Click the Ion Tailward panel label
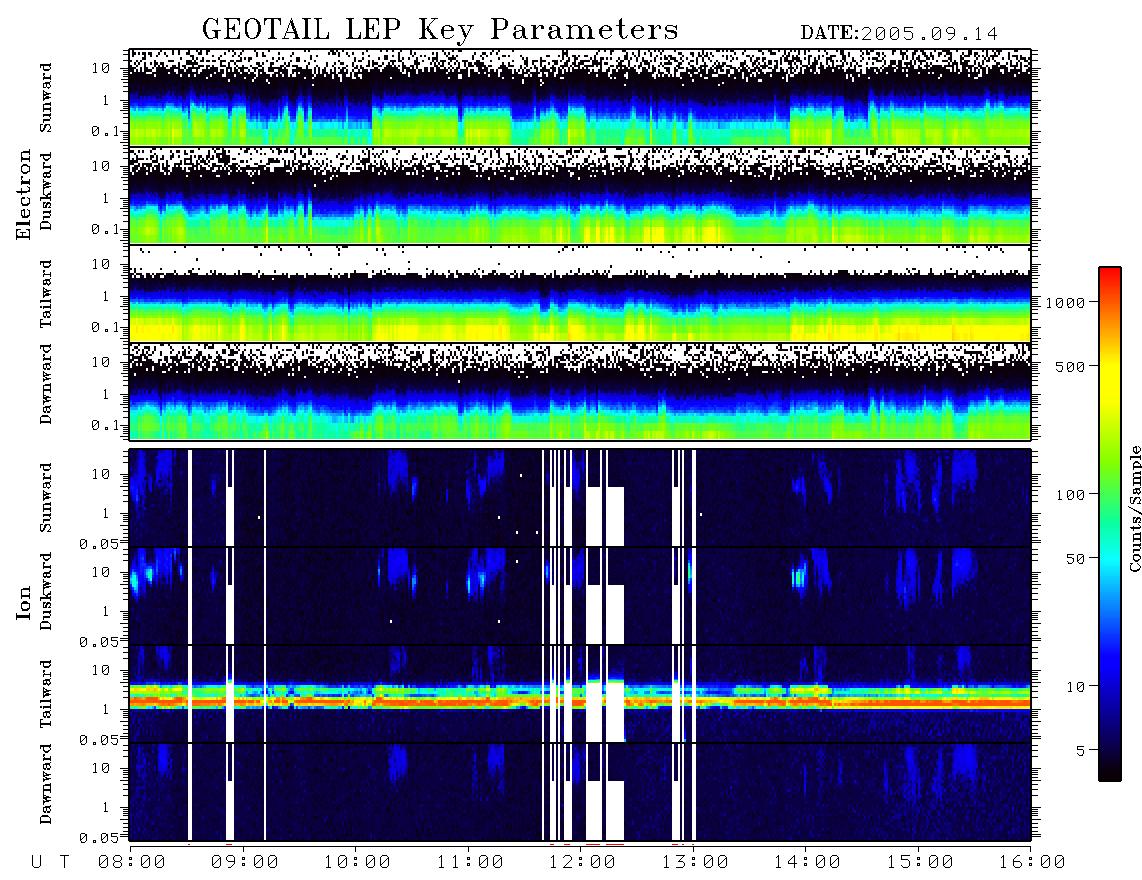This screenshot has width=1142, height=880. coord(46,694)
